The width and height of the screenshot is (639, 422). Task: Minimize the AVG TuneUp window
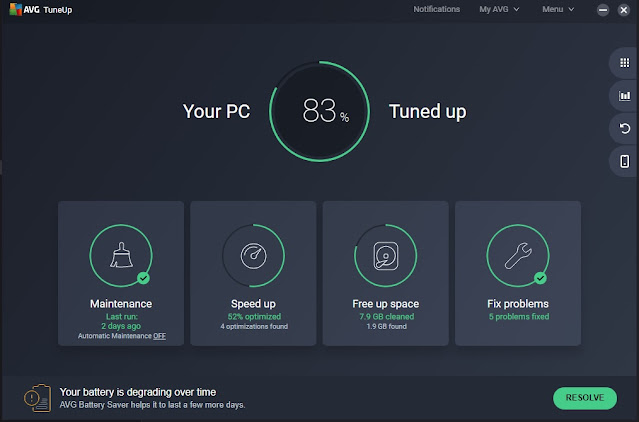[x=603, y=10]
